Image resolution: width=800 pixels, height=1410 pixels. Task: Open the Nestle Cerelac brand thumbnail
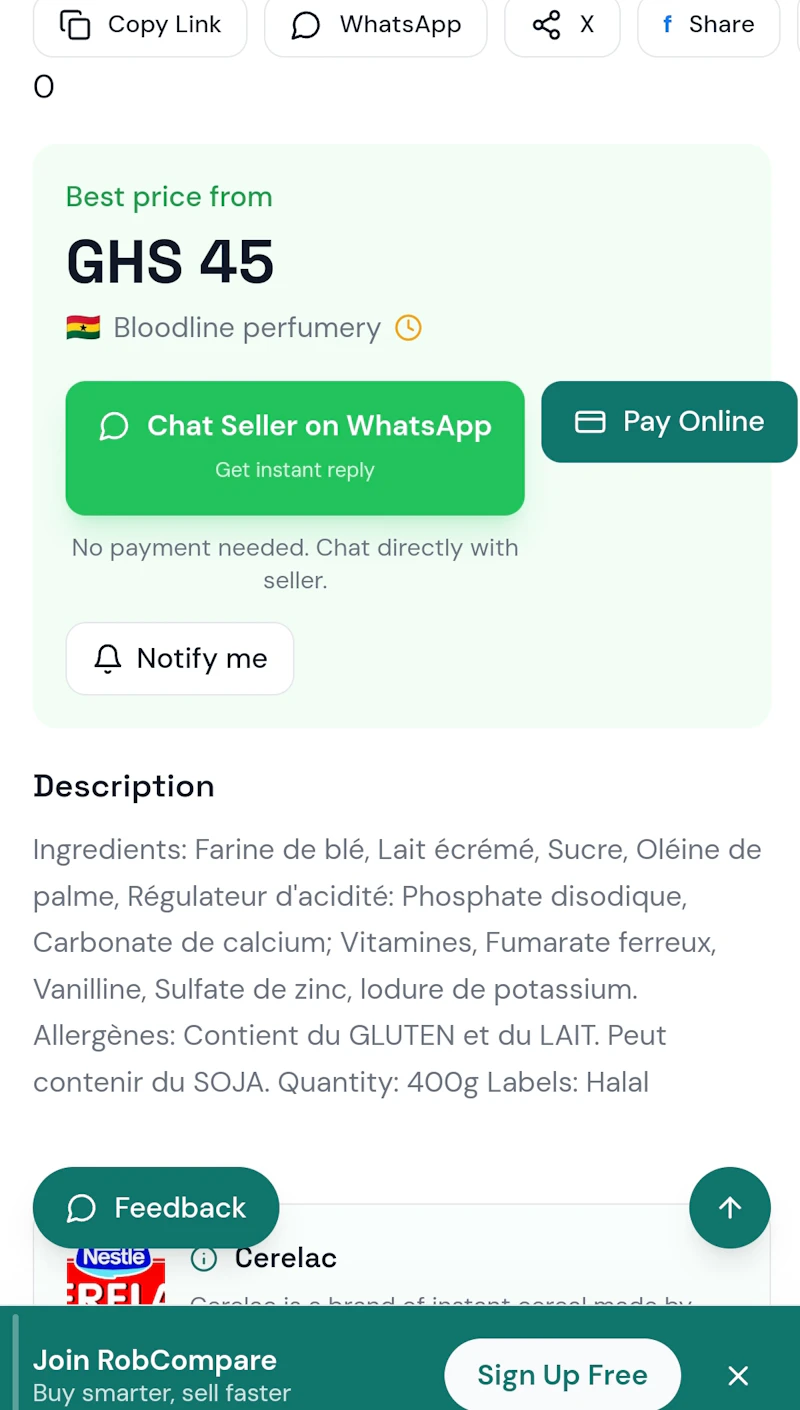coord(116,1276)
